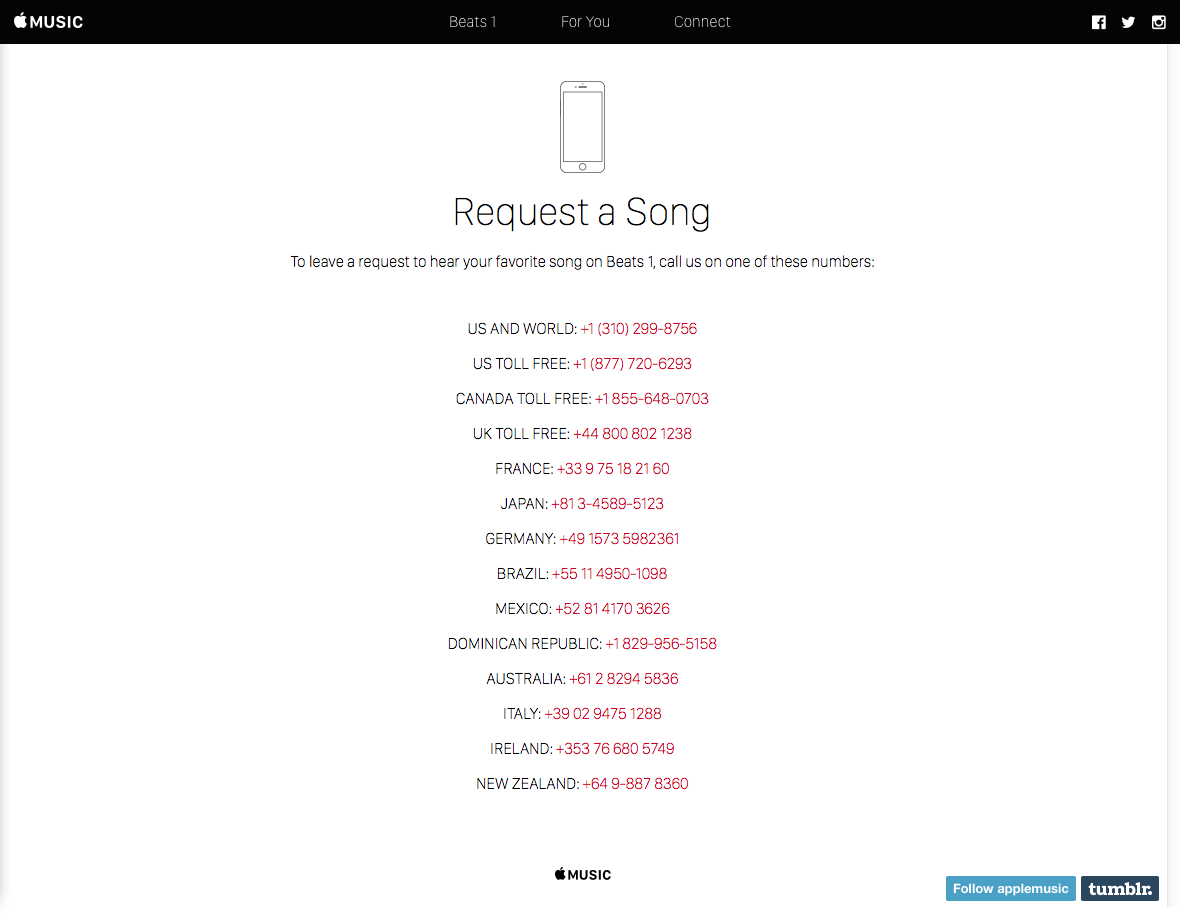Click the Apple Music logo in header

(x=48, y=21)
